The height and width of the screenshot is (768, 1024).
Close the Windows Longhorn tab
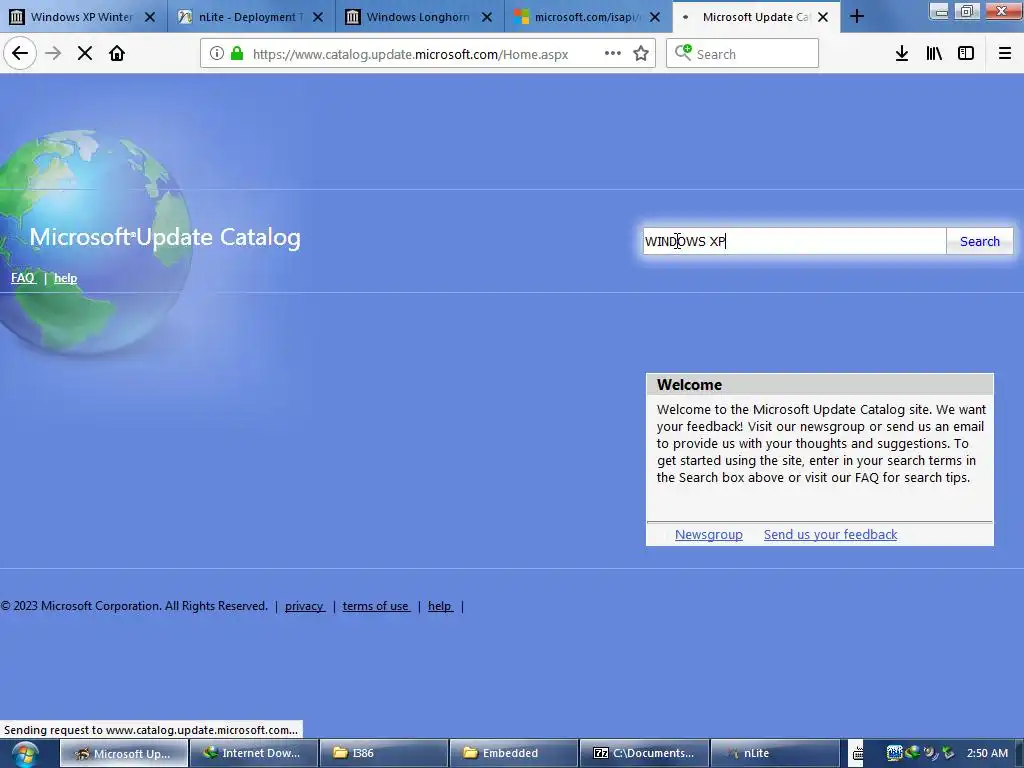487,17
